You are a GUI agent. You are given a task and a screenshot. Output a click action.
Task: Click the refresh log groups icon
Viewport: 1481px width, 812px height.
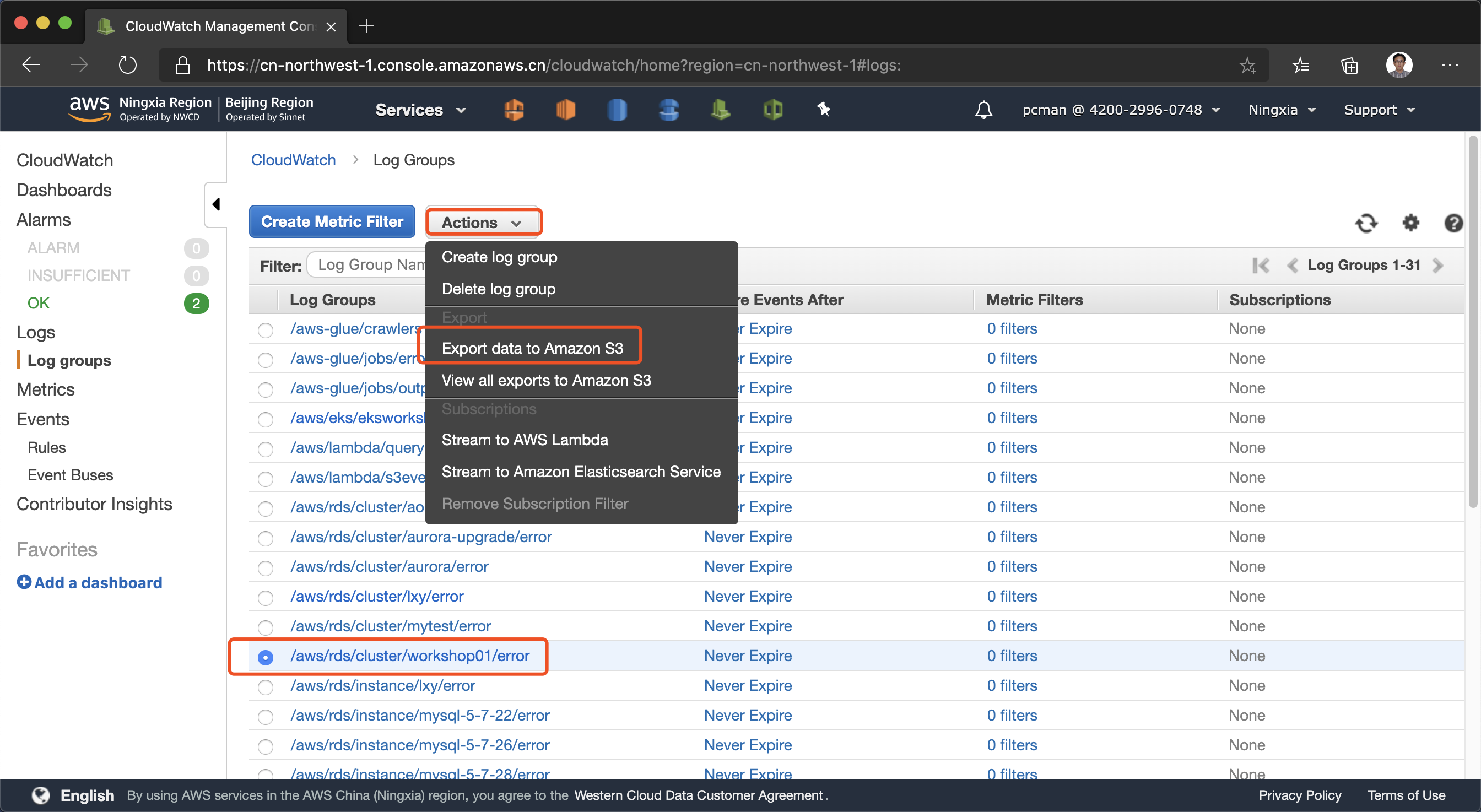tap(1366, 223)
